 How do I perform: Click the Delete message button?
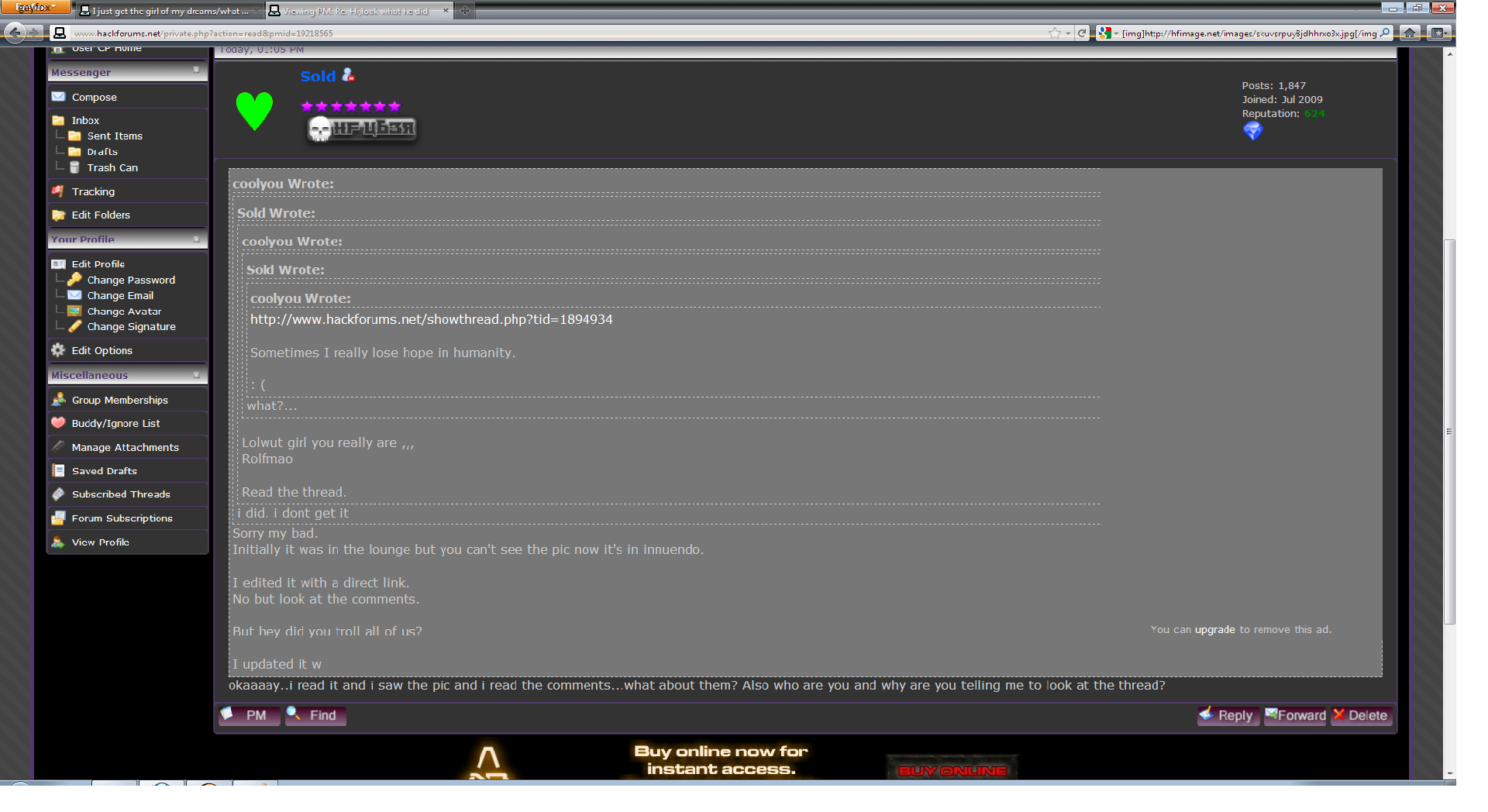[x=1361, y=715]
